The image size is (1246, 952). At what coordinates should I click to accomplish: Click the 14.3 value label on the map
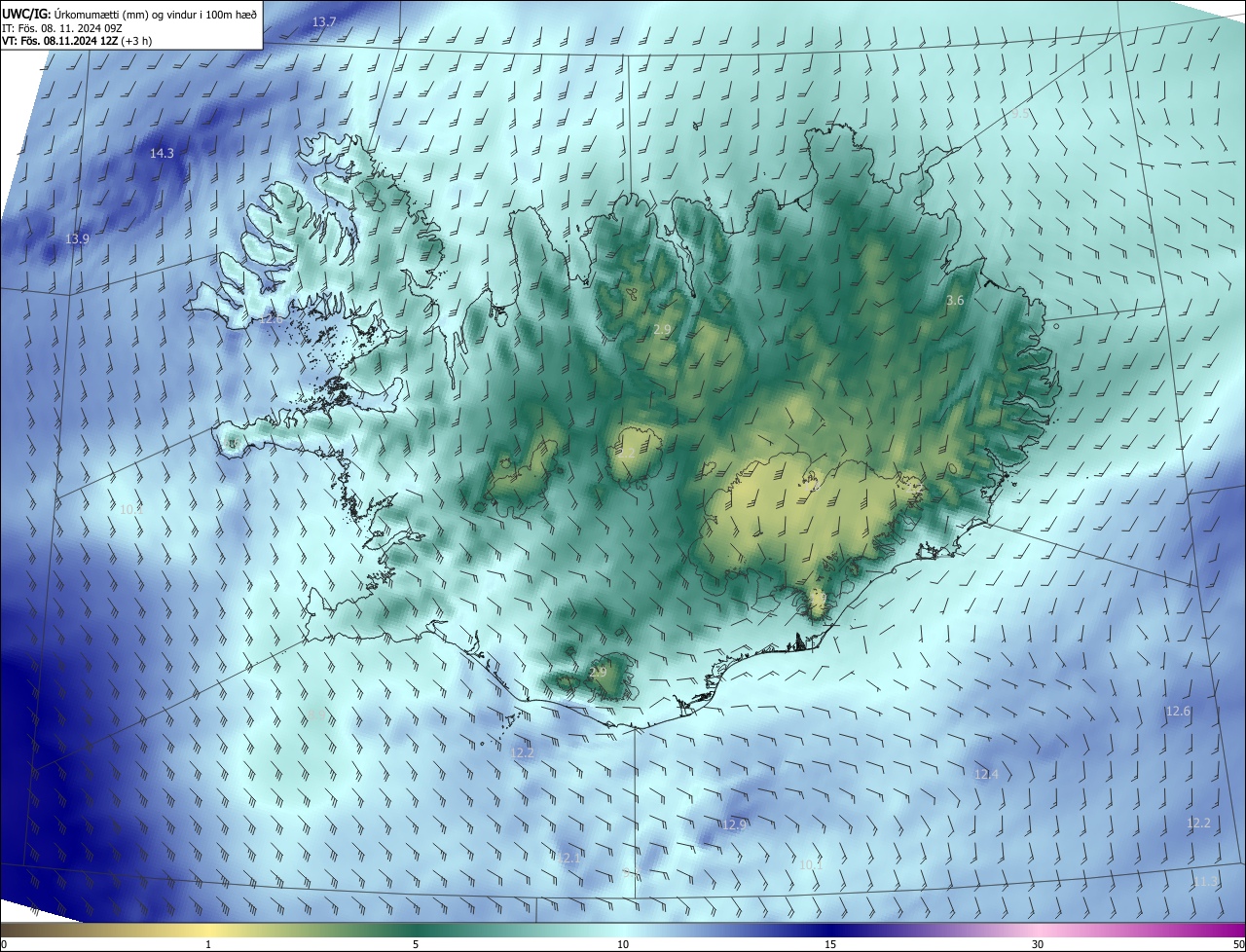(x=162, y=154)
